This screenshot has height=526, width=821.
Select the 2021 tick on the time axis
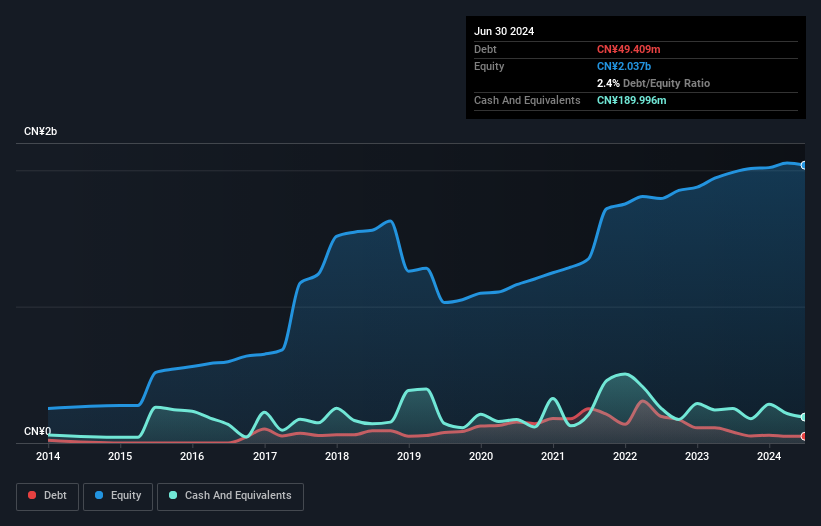pos(553,457)
